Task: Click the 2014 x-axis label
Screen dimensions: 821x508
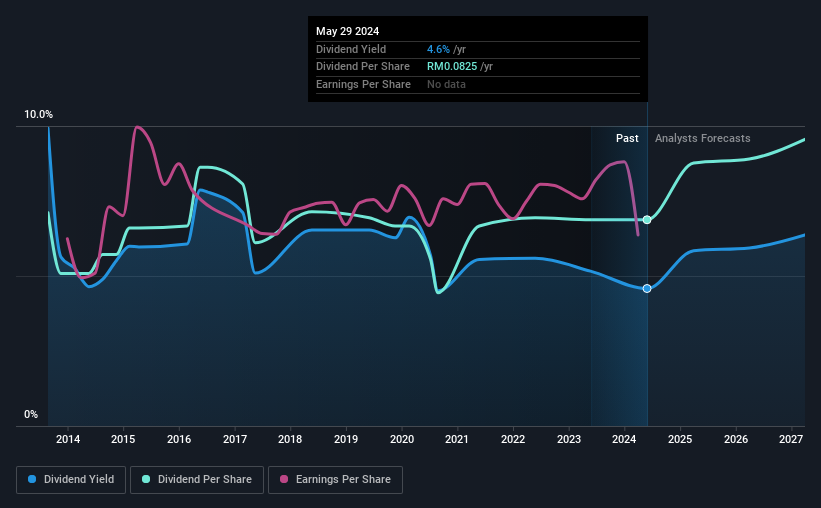Action: 68,439
